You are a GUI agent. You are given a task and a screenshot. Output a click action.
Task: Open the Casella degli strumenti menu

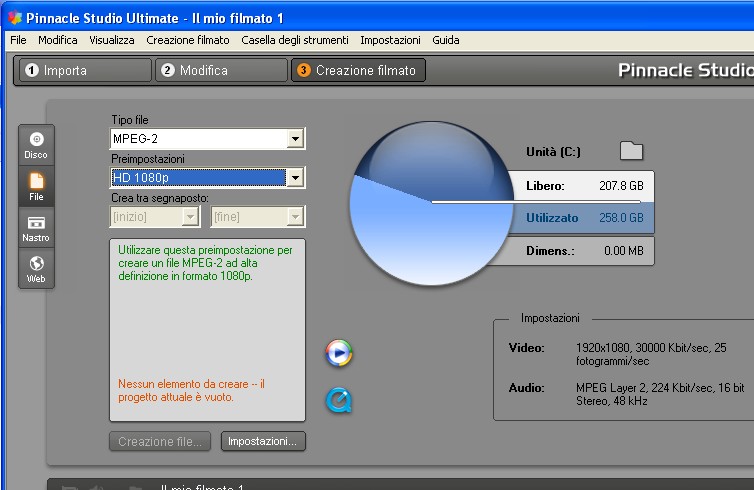295,40
